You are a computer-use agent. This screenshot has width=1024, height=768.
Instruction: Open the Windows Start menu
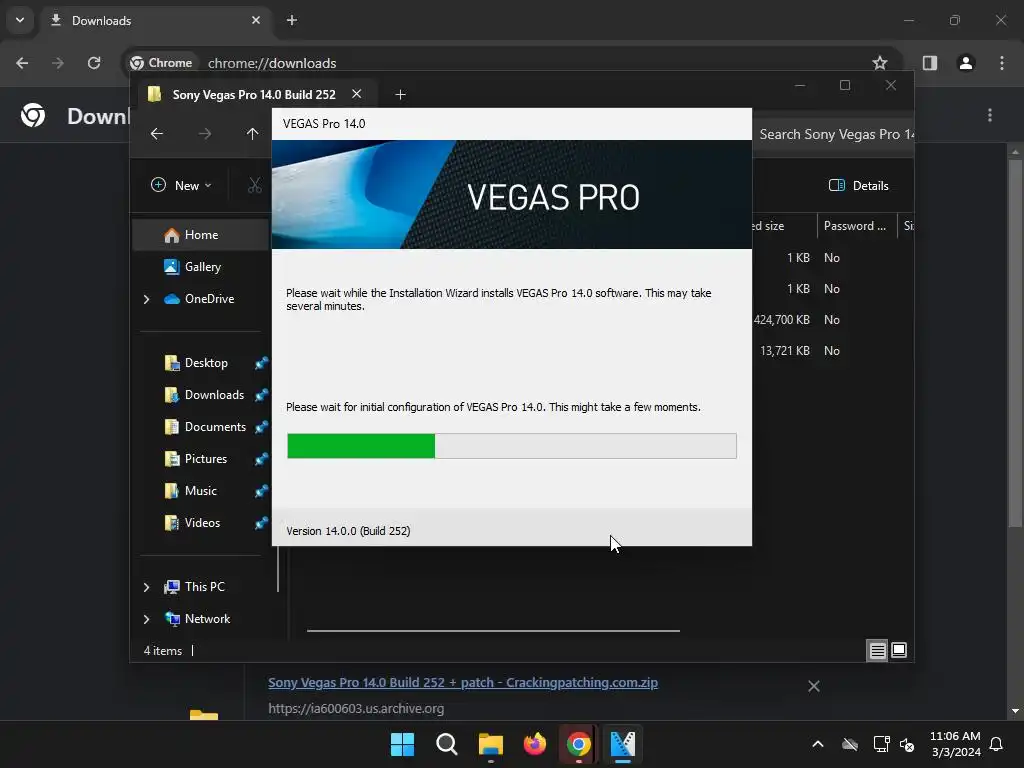(402, 744)
